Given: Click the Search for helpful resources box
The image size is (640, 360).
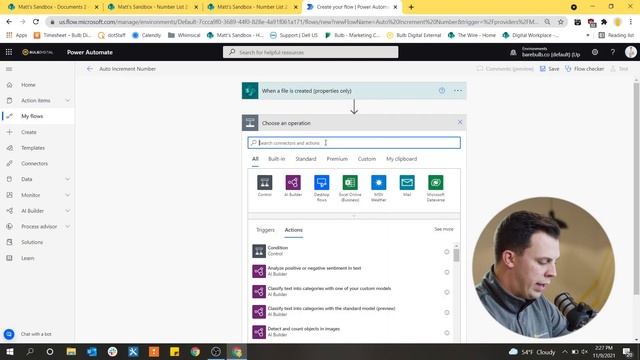Looking at the screenshot, I should click(311, 52).
